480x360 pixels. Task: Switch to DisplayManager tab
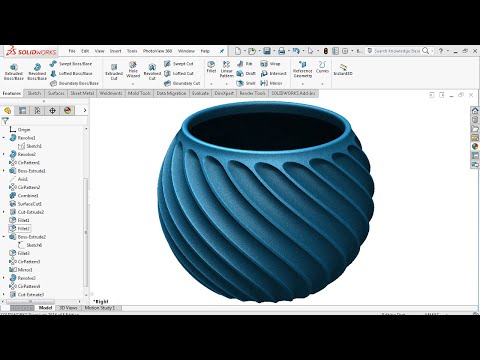(67, 110)
